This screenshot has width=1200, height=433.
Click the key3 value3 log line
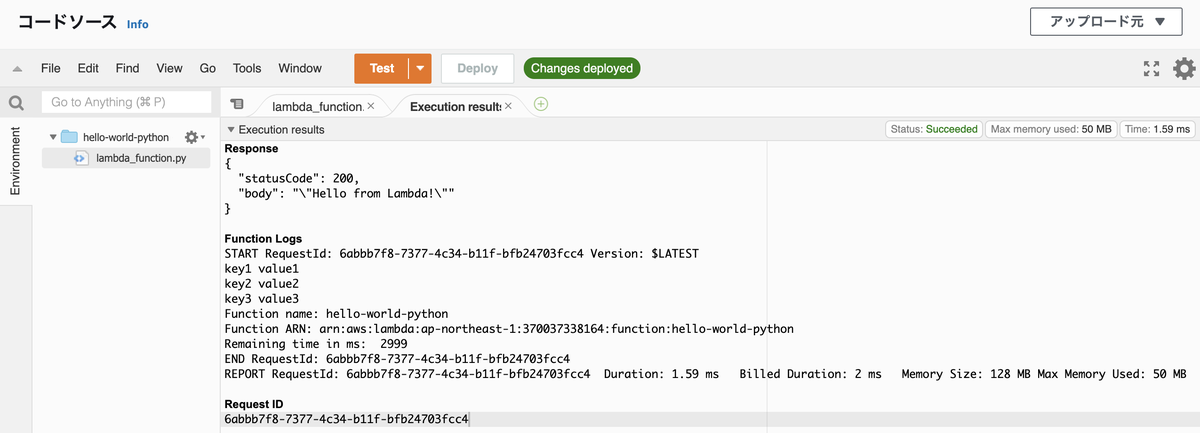262,299
